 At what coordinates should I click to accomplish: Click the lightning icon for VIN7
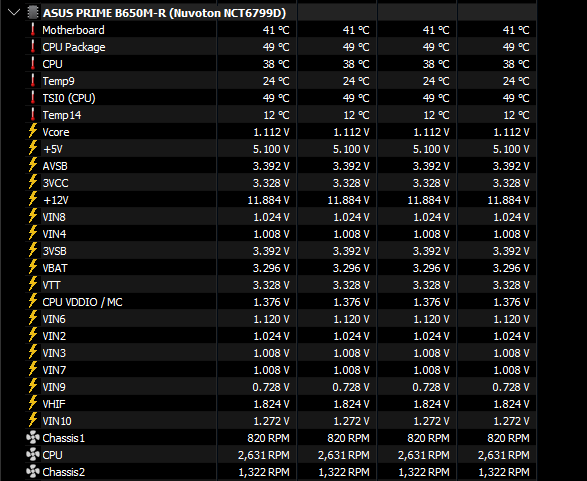point(33,369)
